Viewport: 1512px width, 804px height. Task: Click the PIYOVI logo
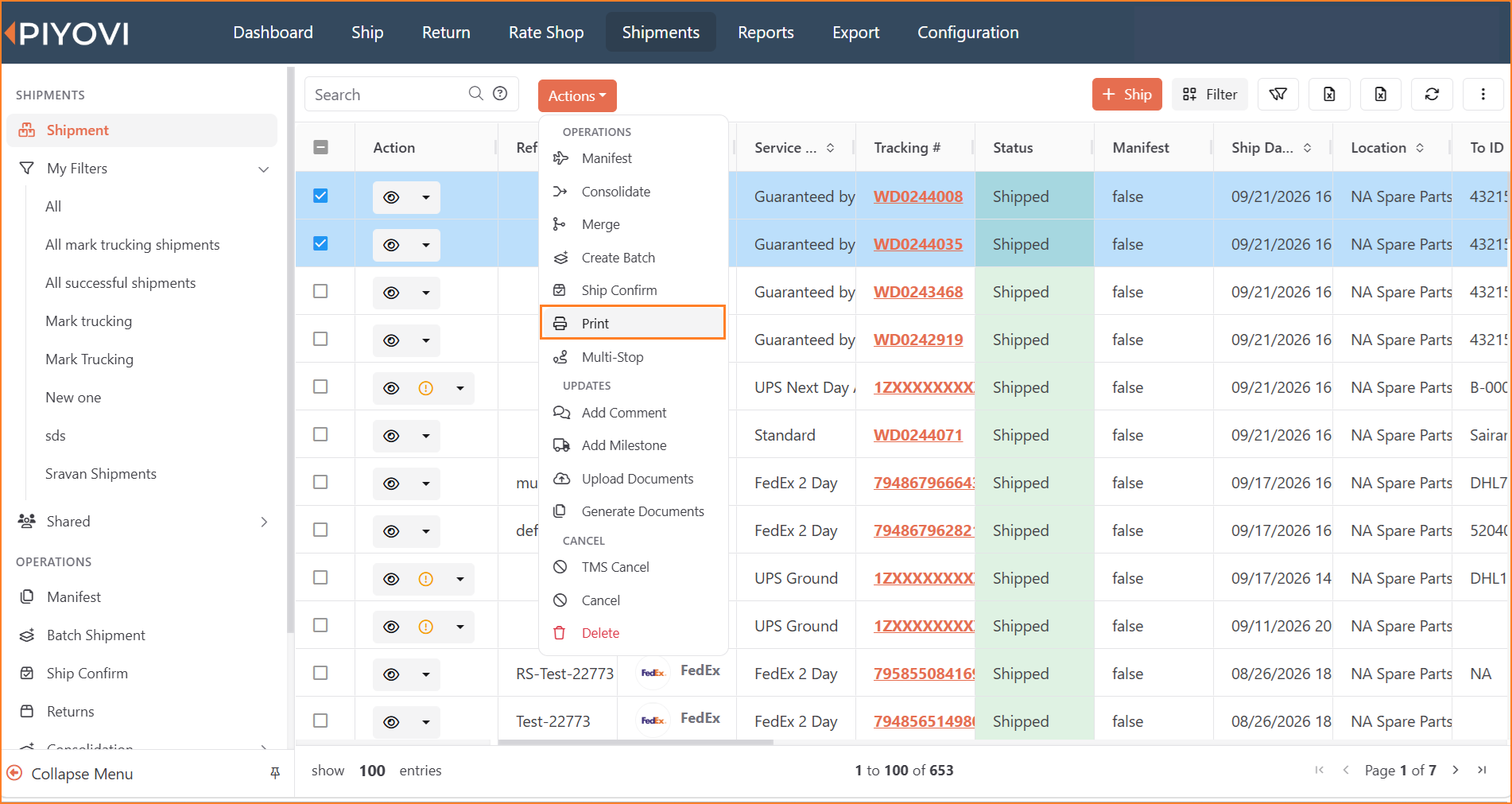pyautogui.click(x=67, y=33)
